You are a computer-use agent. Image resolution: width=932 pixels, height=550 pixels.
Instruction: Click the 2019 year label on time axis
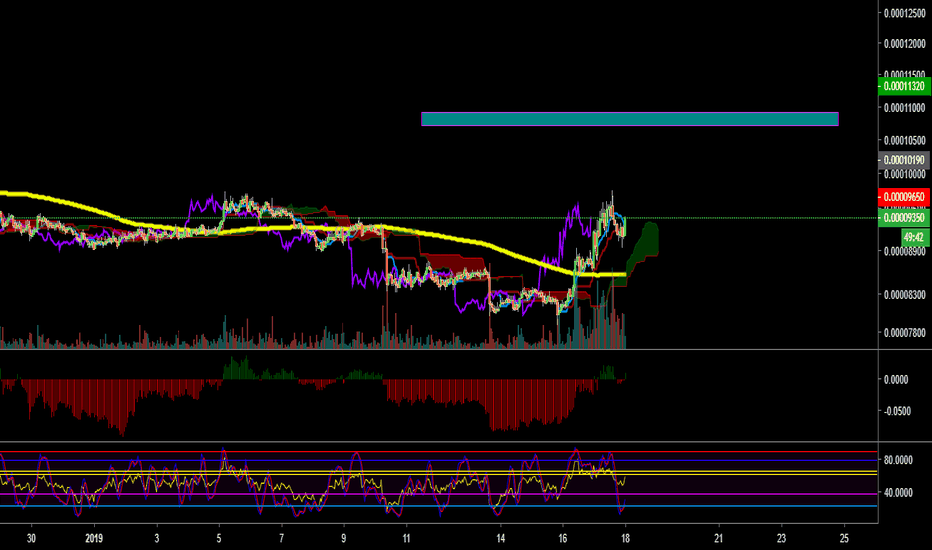(x=94, y=539)
